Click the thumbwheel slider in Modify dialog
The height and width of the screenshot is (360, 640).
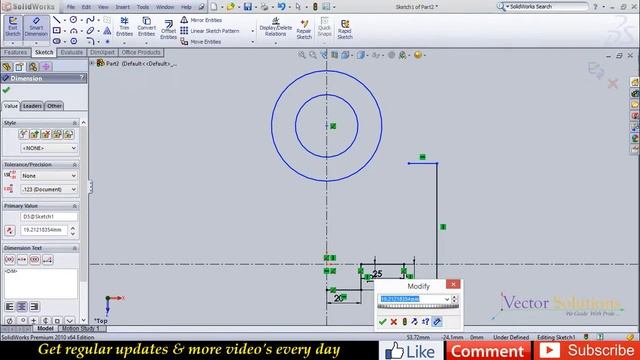click(418, 307)
